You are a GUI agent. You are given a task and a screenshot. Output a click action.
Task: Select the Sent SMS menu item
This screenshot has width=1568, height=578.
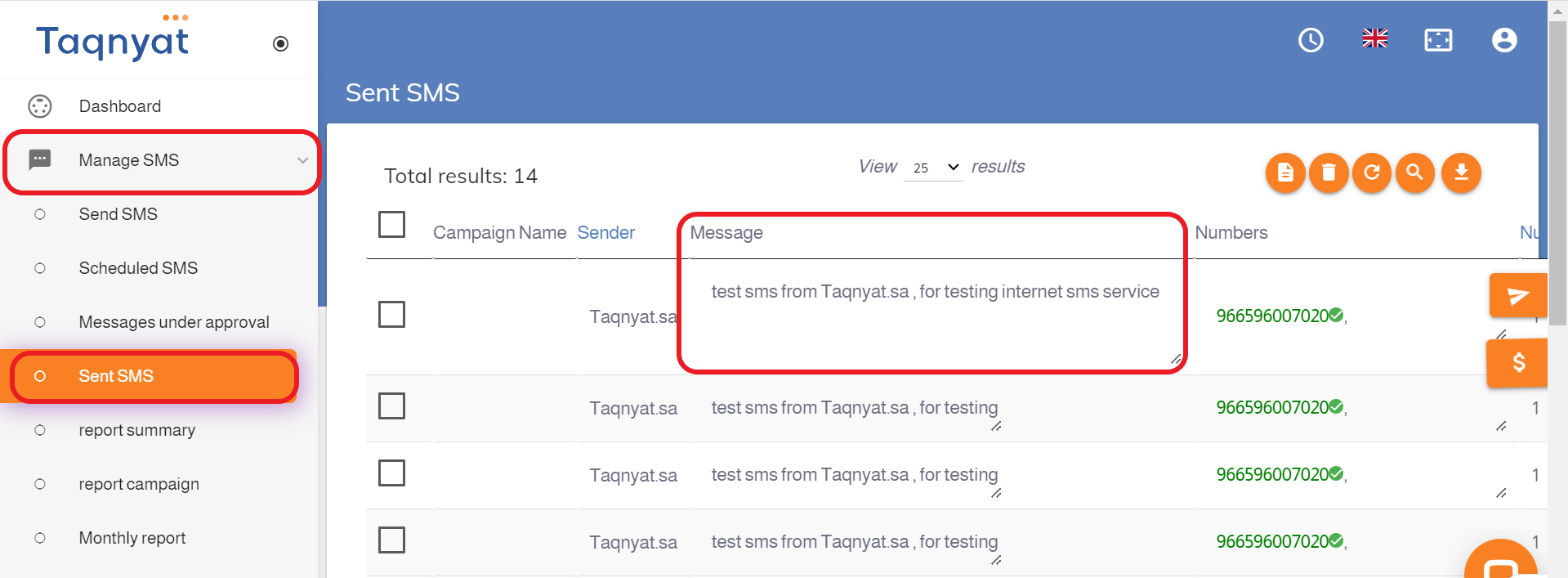[x=148, y=376]
